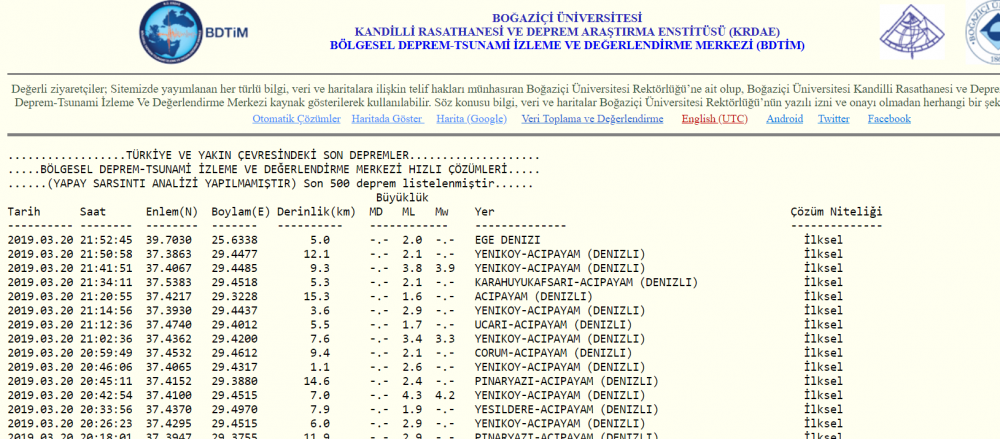
Task: Click the Yer column header
Action: point(485,212)
